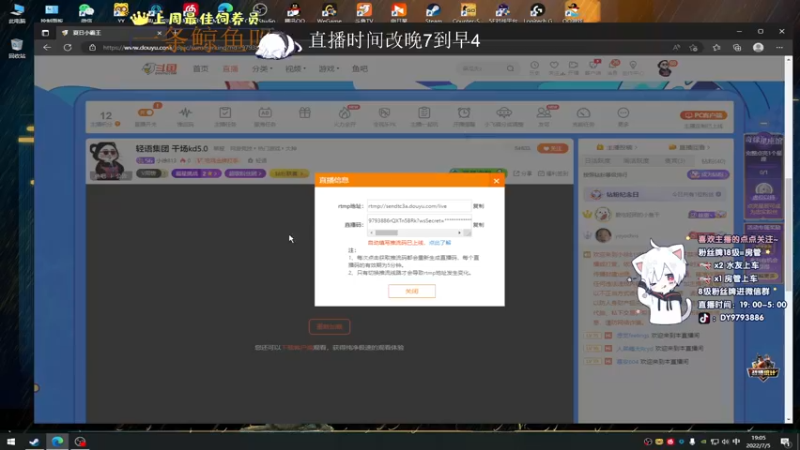Select the highlighted 直播 nav item
Screen dimensions: 800x450
(230, 69)
